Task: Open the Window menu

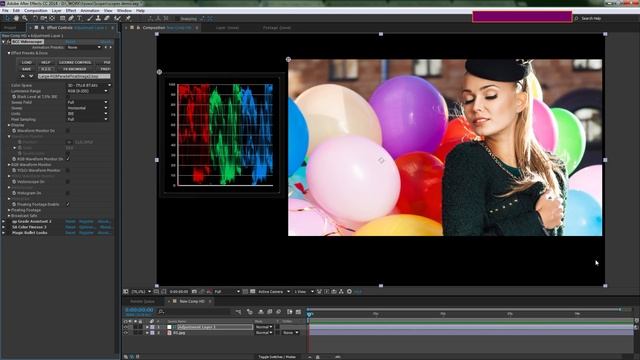Action: (124, 11)
